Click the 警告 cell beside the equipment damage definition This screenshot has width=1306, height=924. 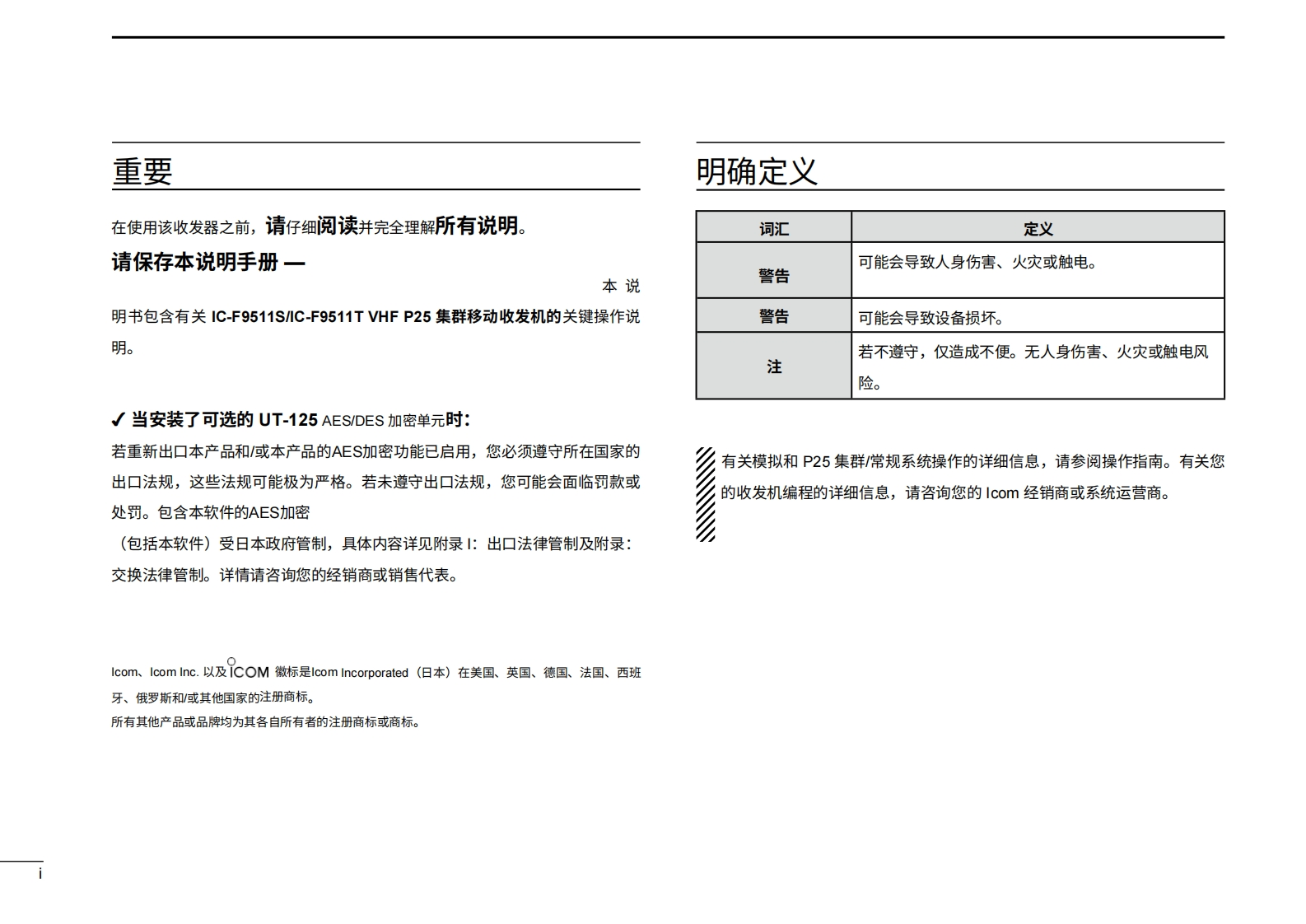coord(773,316)
